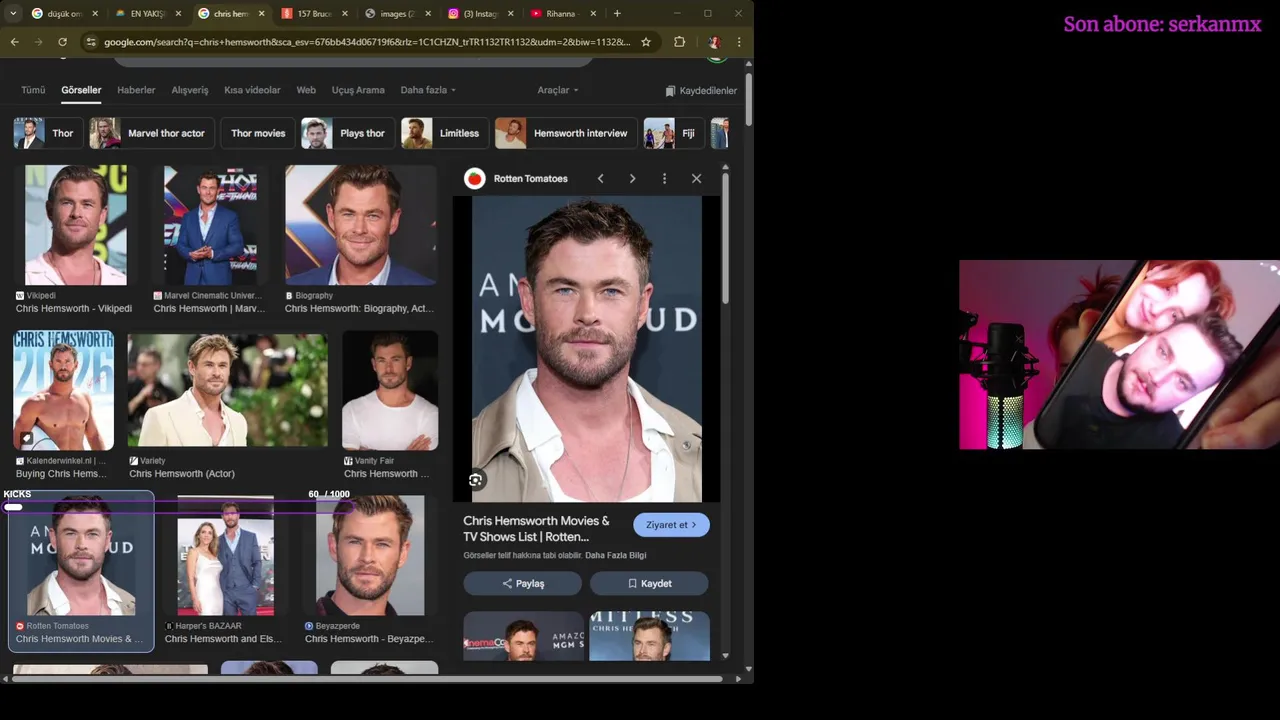Click the large Chris Hemsworth preview image
Viewport: 1280px width, 720px height.
[586, 349]
